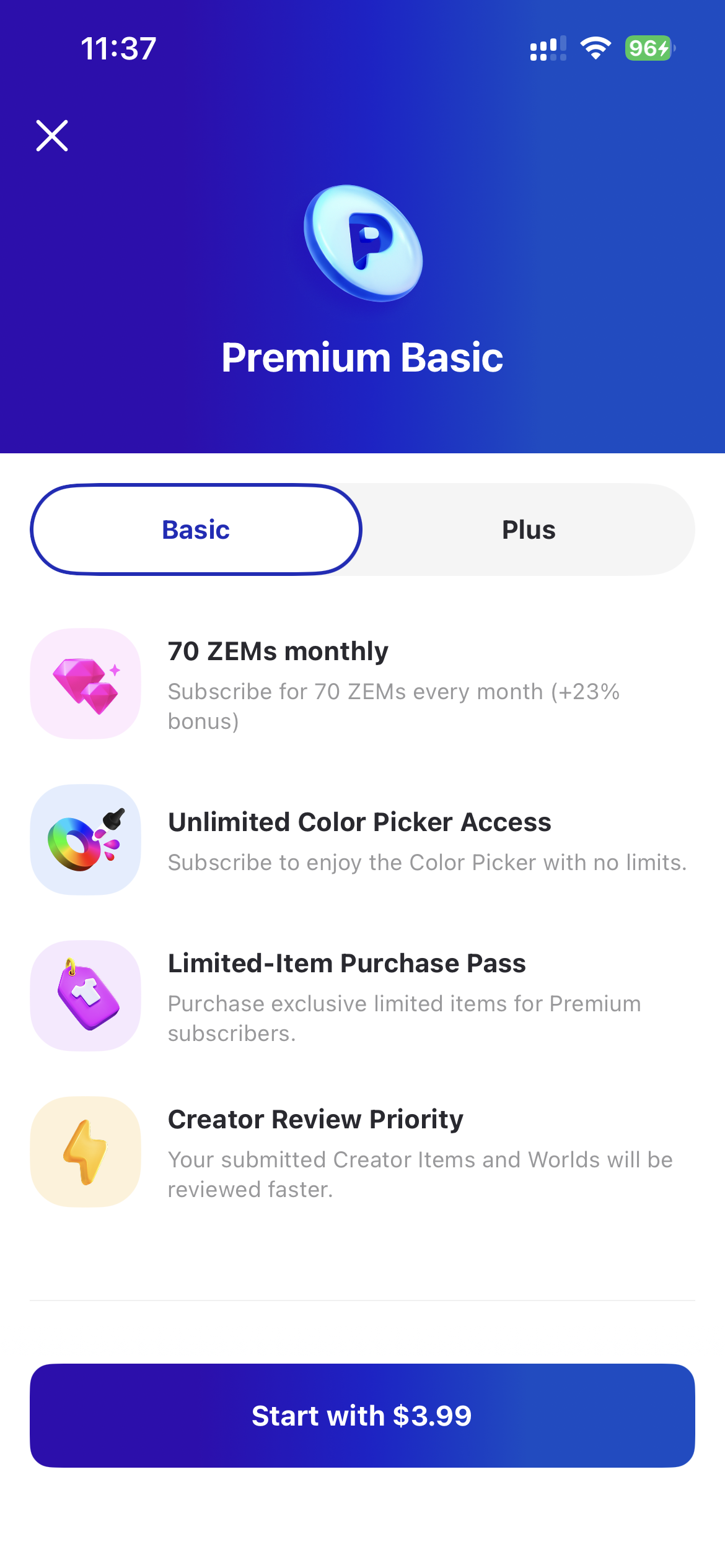Tap the Premium Basic header title
The image size is (725, 1568).
(x=362, y=358)
